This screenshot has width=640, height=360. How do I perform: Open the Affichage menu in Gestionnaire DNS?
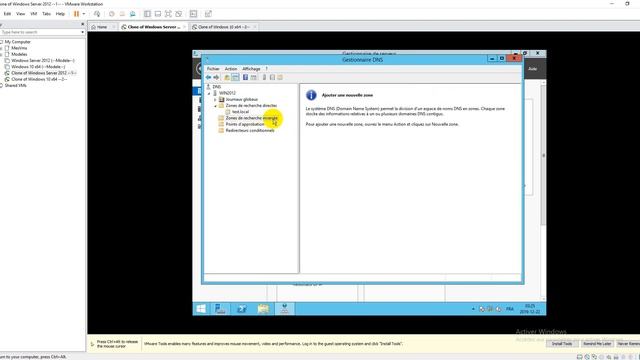(251, 69)
